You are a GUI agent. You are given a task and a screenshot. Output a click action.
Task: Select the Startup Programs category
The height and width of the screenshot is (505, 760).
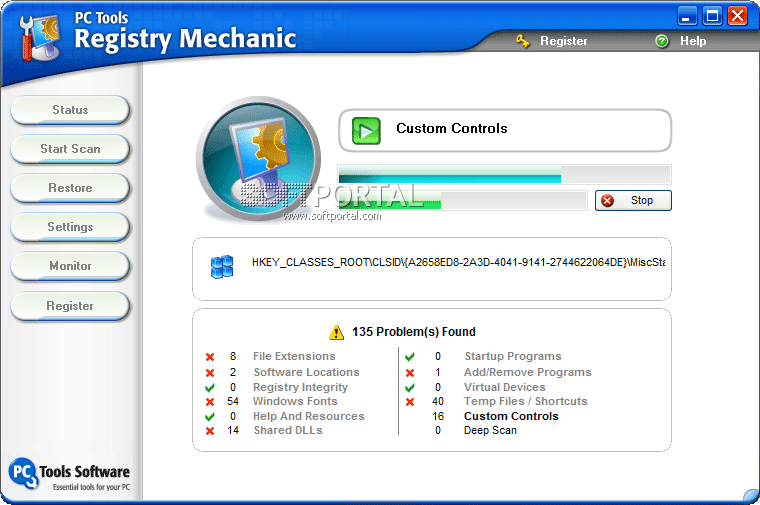click(513, 356)
